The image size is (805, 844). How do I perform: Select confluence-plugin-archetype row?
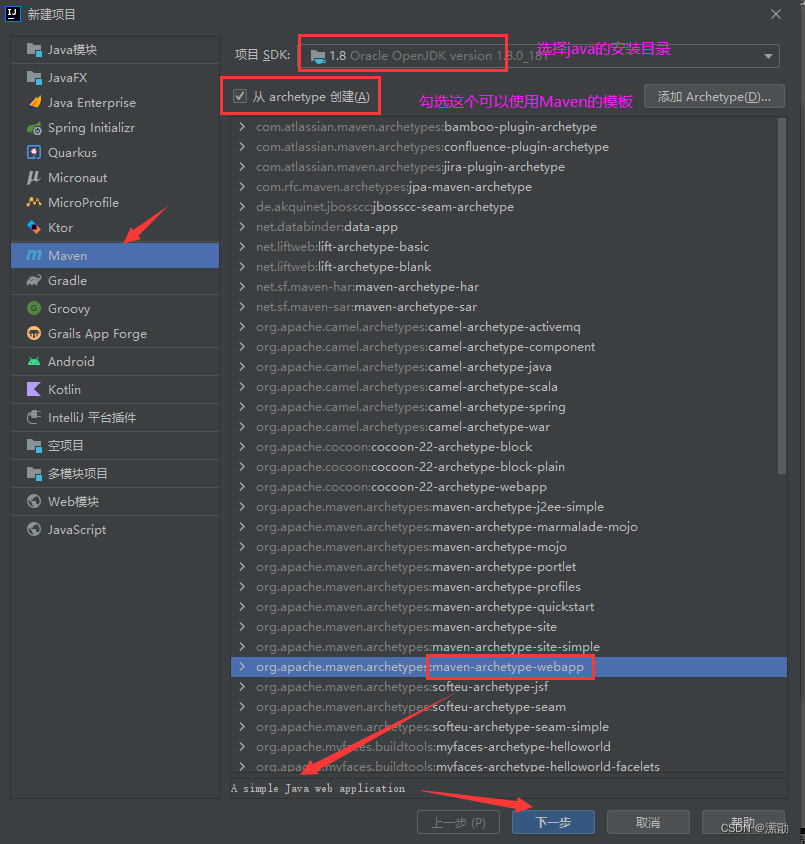tap(509, 146)
